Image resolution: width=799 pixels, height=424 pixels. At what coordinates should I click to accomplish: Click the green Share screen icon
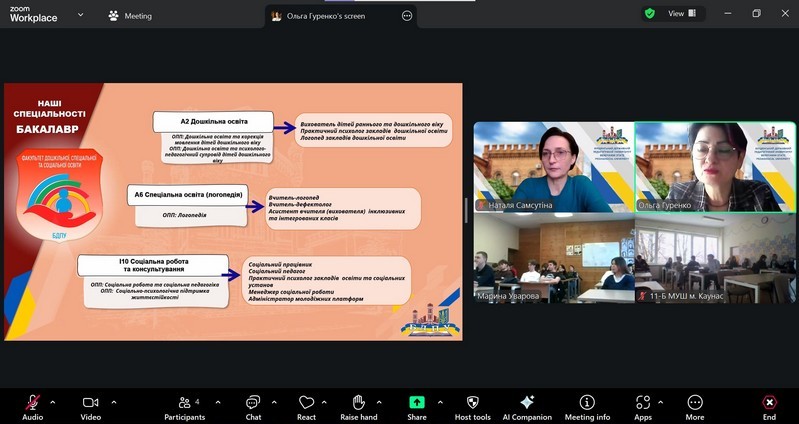(x=416, y=402)
